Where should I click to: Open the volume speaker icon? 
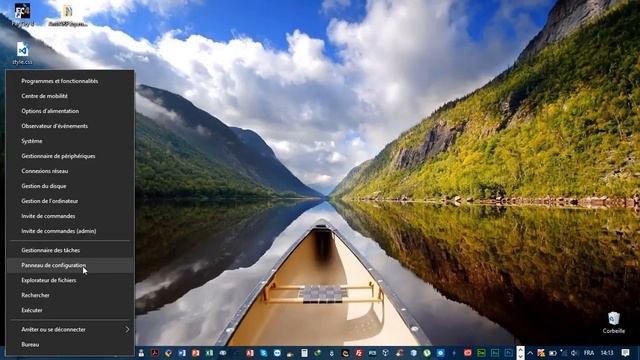click(x=574, y=353)
